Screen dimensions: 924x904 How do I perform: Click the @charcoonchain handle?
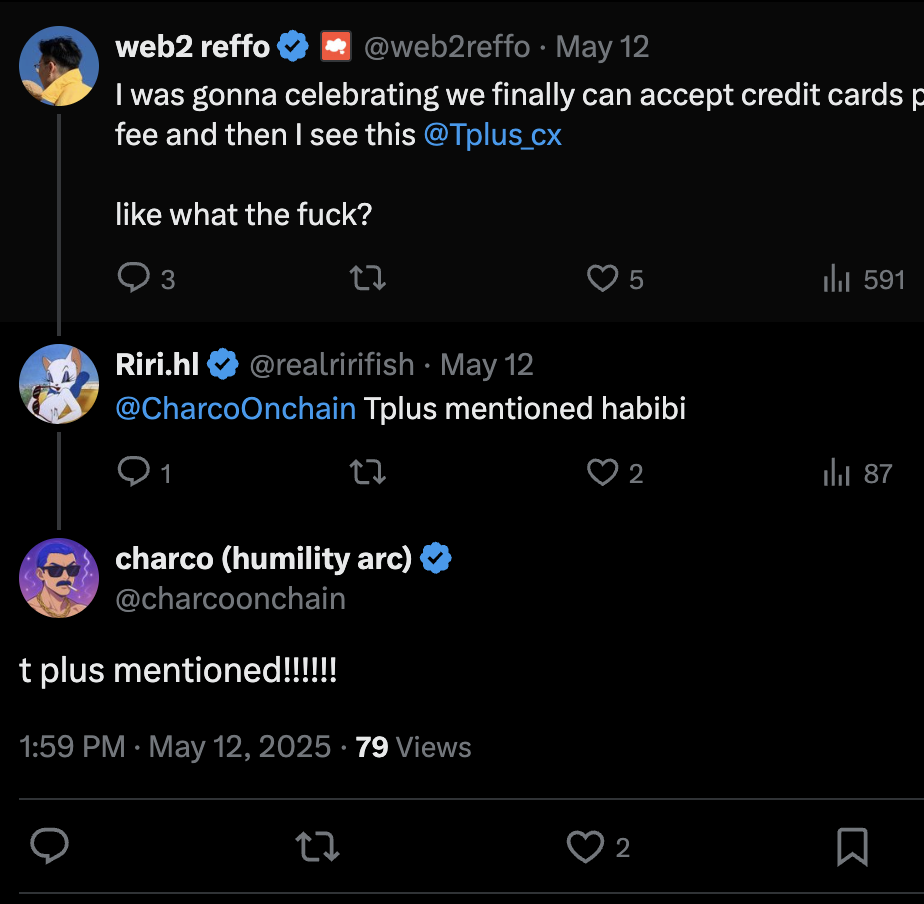point(231,599)
